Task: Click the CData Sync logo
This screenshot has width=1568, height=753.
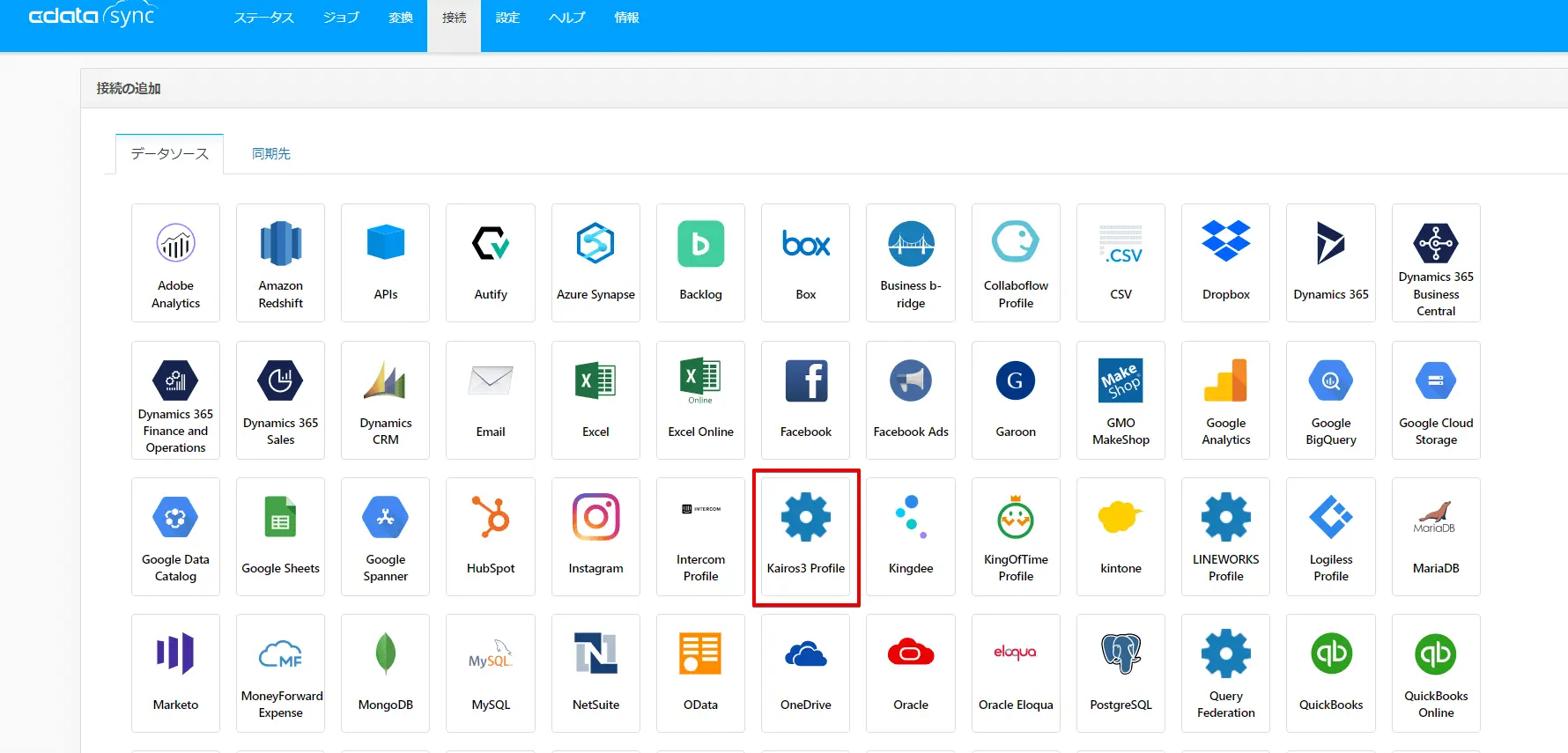Action: tap(92, 16)
